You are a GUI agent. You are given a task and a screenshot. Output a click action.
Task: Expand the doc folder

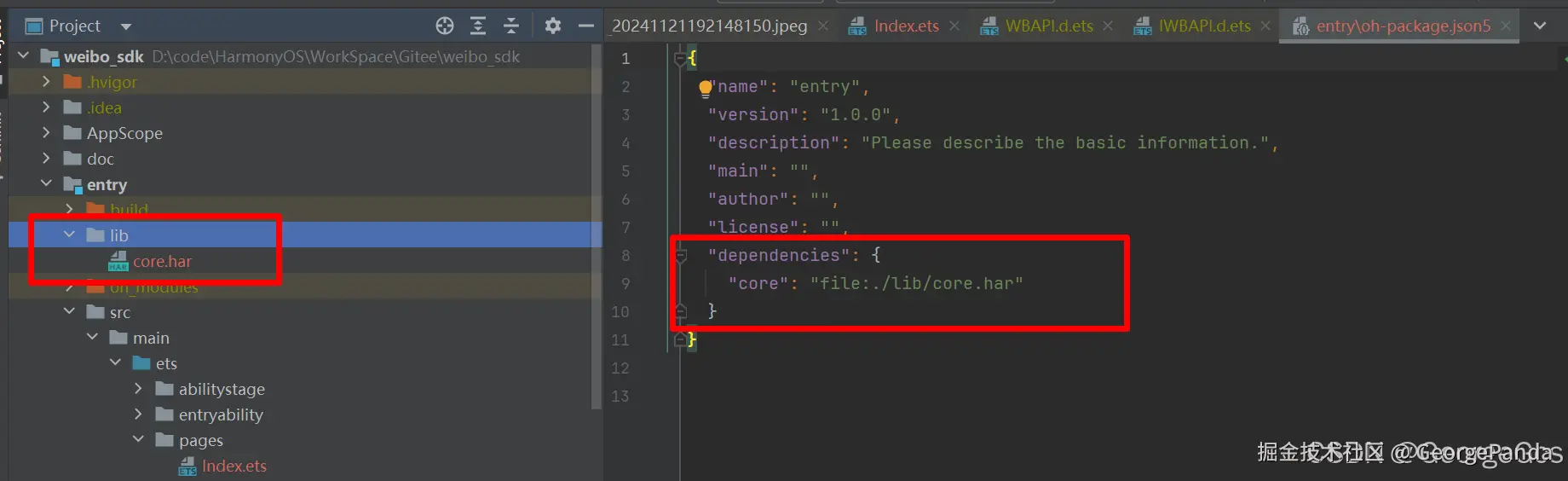pyautogui.click(x=46, y=158)
